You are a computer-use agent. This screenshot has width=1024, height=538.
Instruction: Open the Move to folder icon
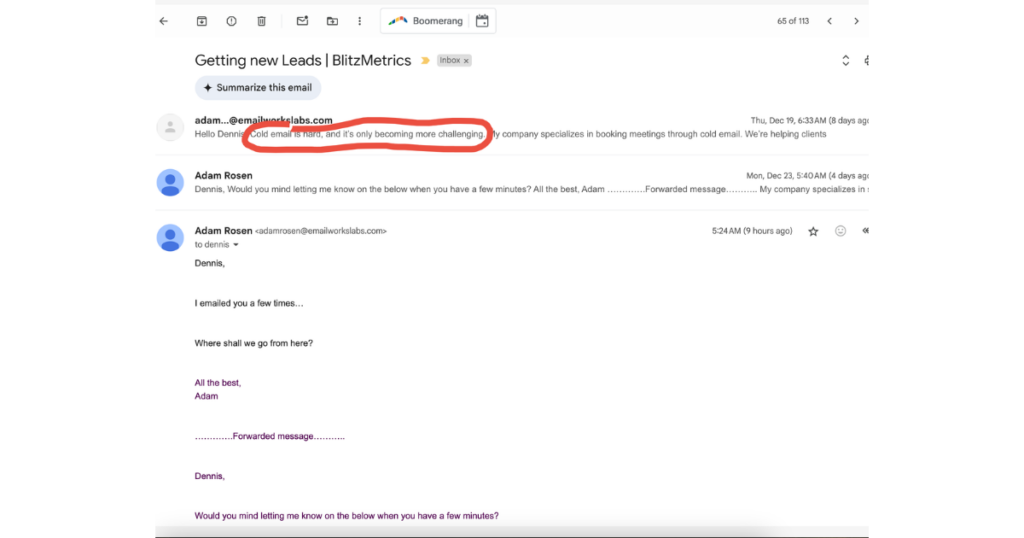tap(332, 21)
